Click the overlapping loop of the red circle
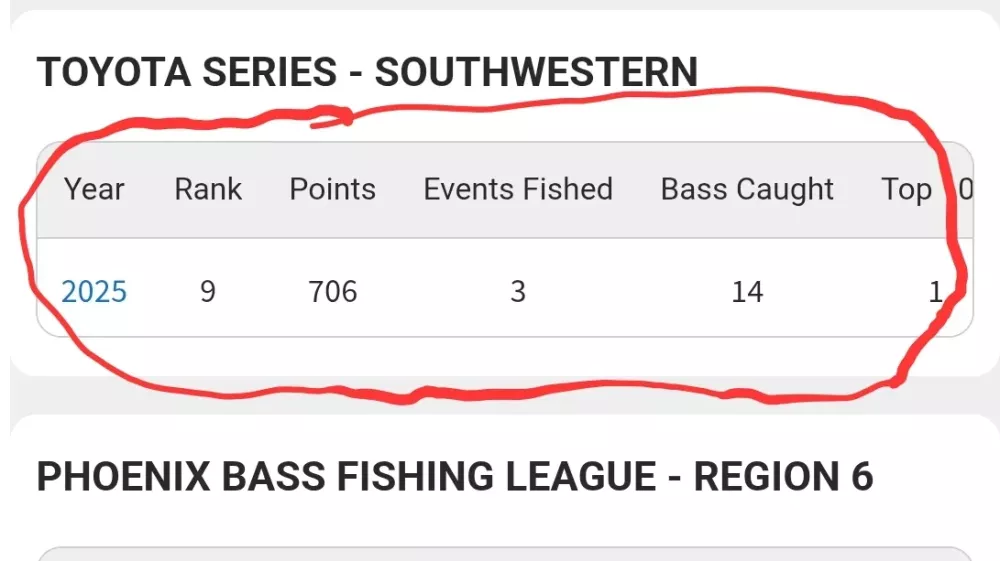 click(333, 118)
